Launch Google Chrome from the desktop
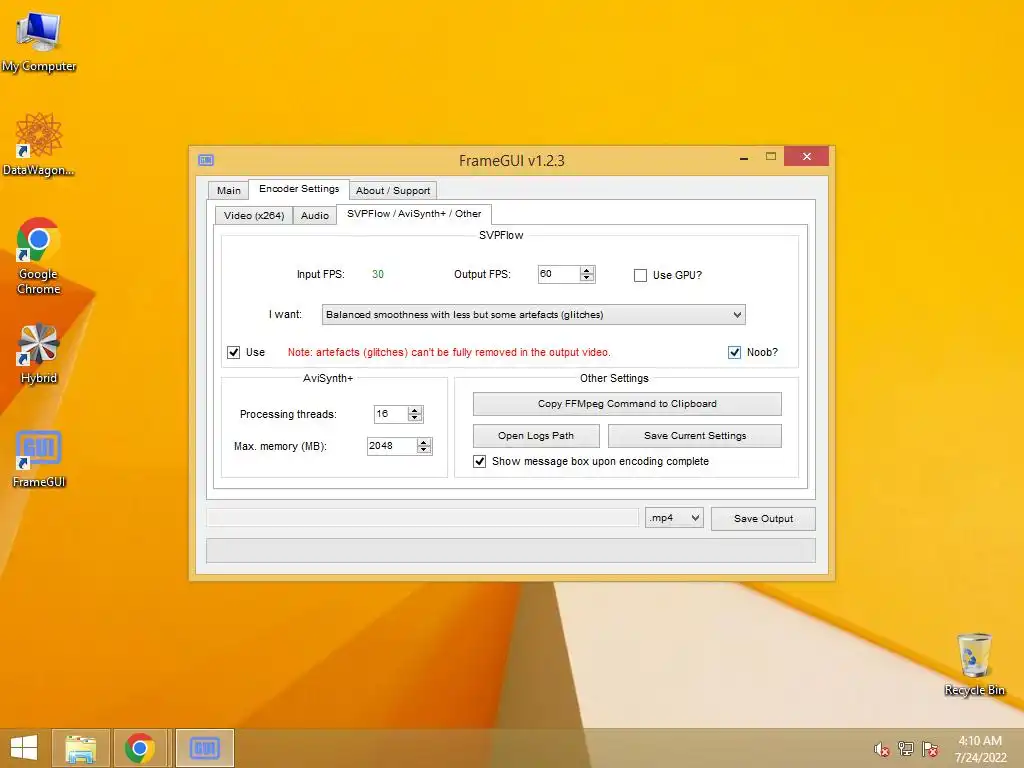The image size is (1024, 768). pos(39,255)
